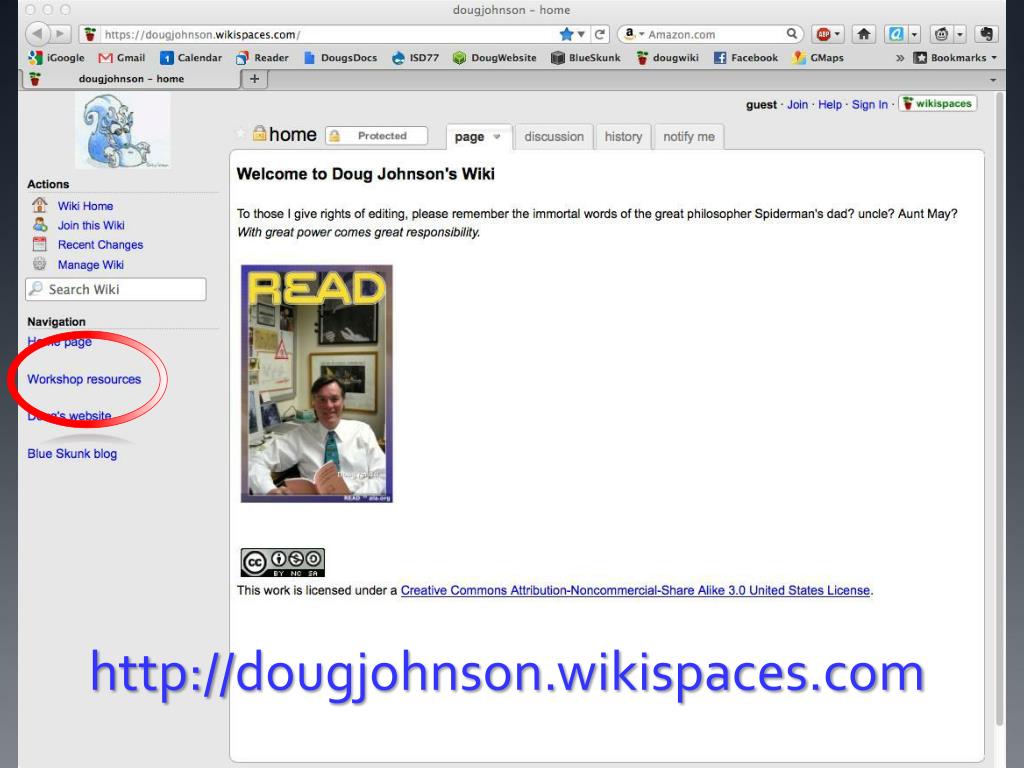
Task: Click the Greasemonkey monkey face icon
Action: (941, 34)
